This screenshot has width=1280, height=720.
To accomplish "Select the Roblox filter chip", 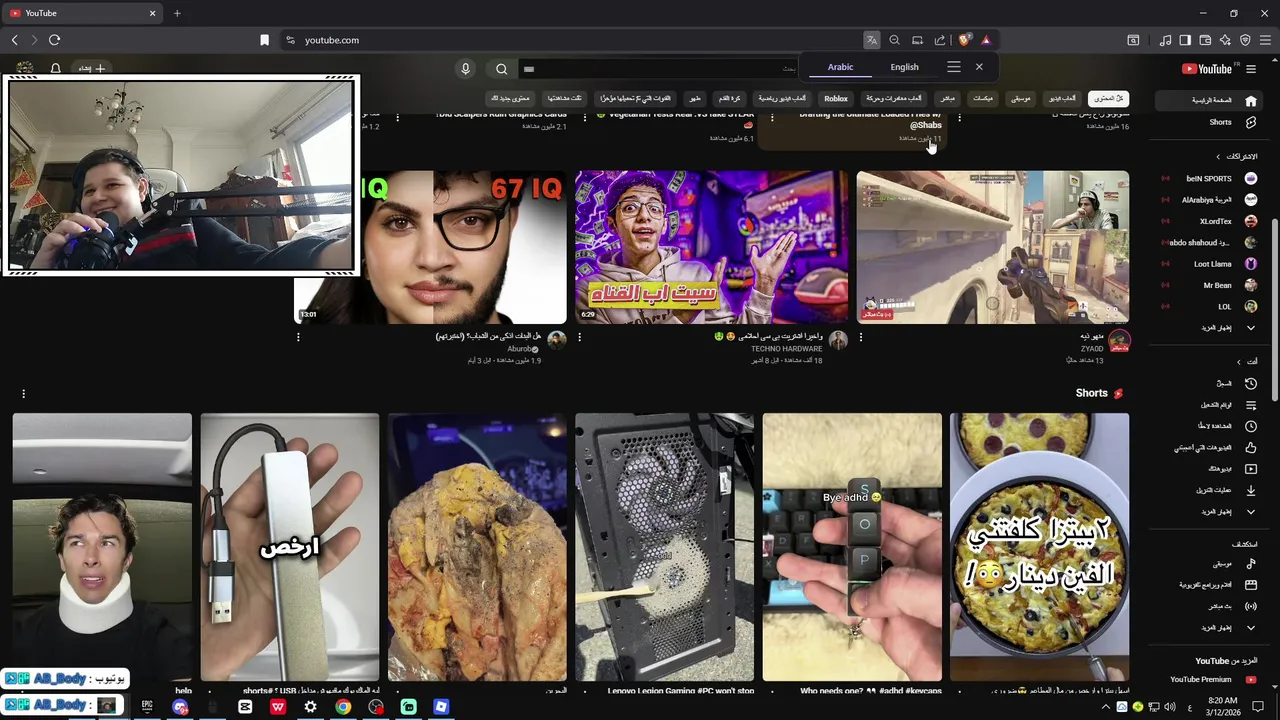I will point(836,98).
